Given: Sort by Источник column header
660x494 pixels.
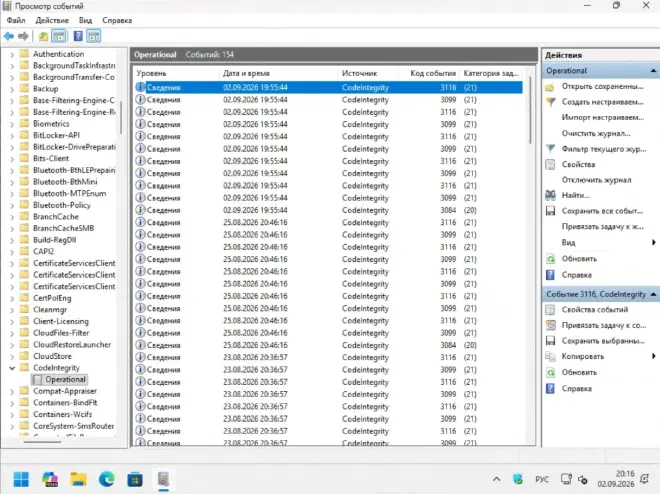Looking at the screenshot, I should [369, 73].
